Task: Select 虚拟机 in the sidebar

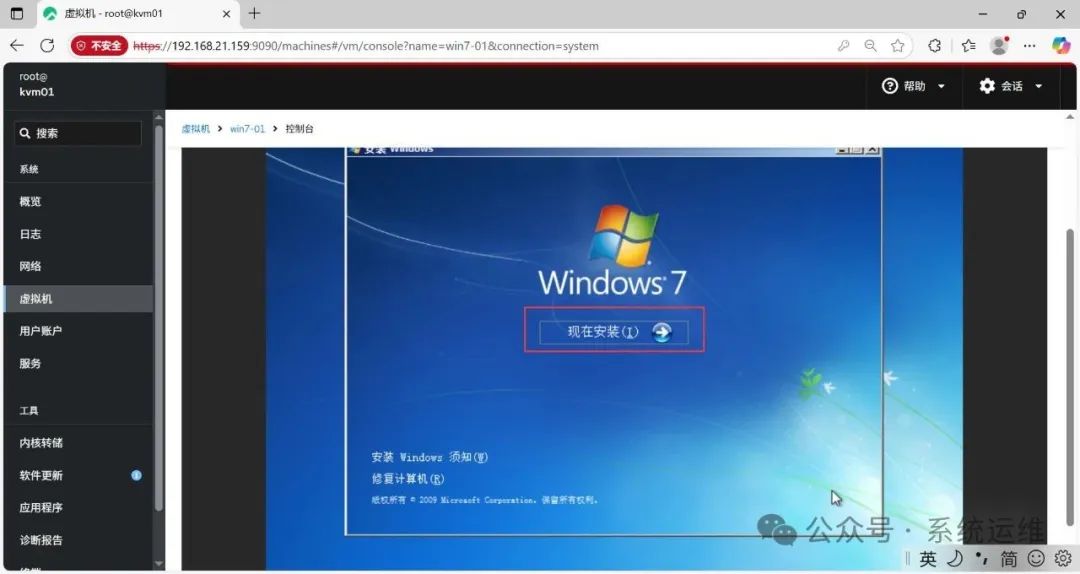Action: point(36,299)
